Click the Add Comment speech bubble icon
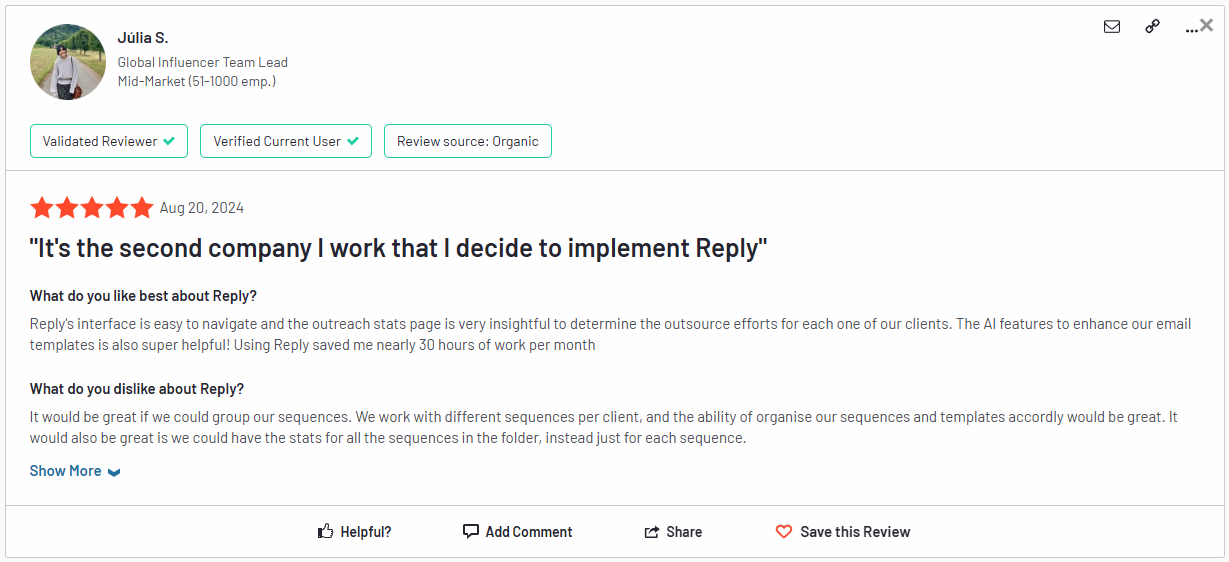Viewport: 1229px width, 562px height. pos(471,532)
